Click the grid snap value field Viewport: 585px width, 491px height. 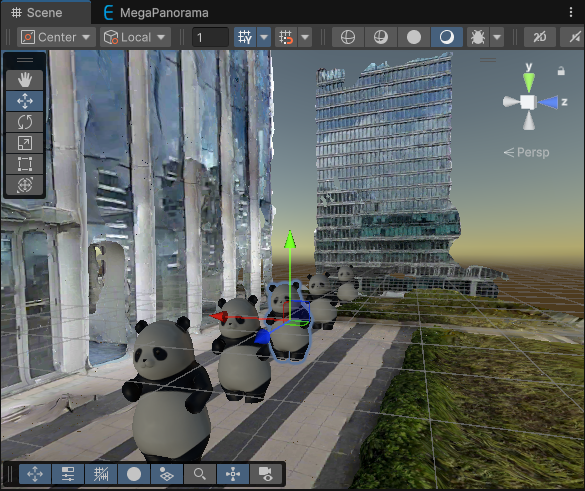pyautogui.click(x=210, y=37)
